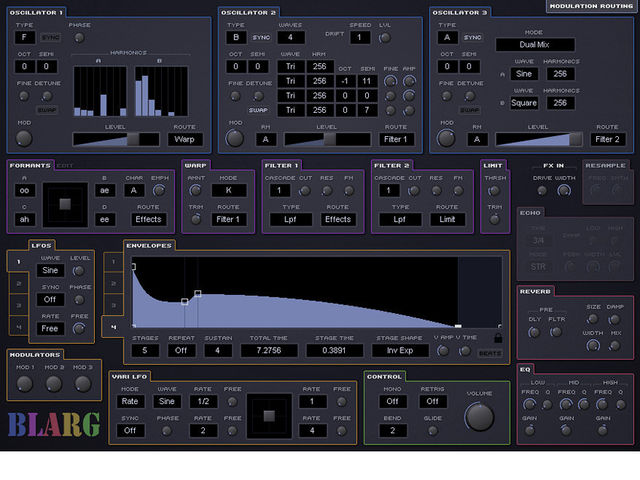Viewport: 640px width, 480px height.
Task: Click the FX In Drive knob
Action: (542, 191)
